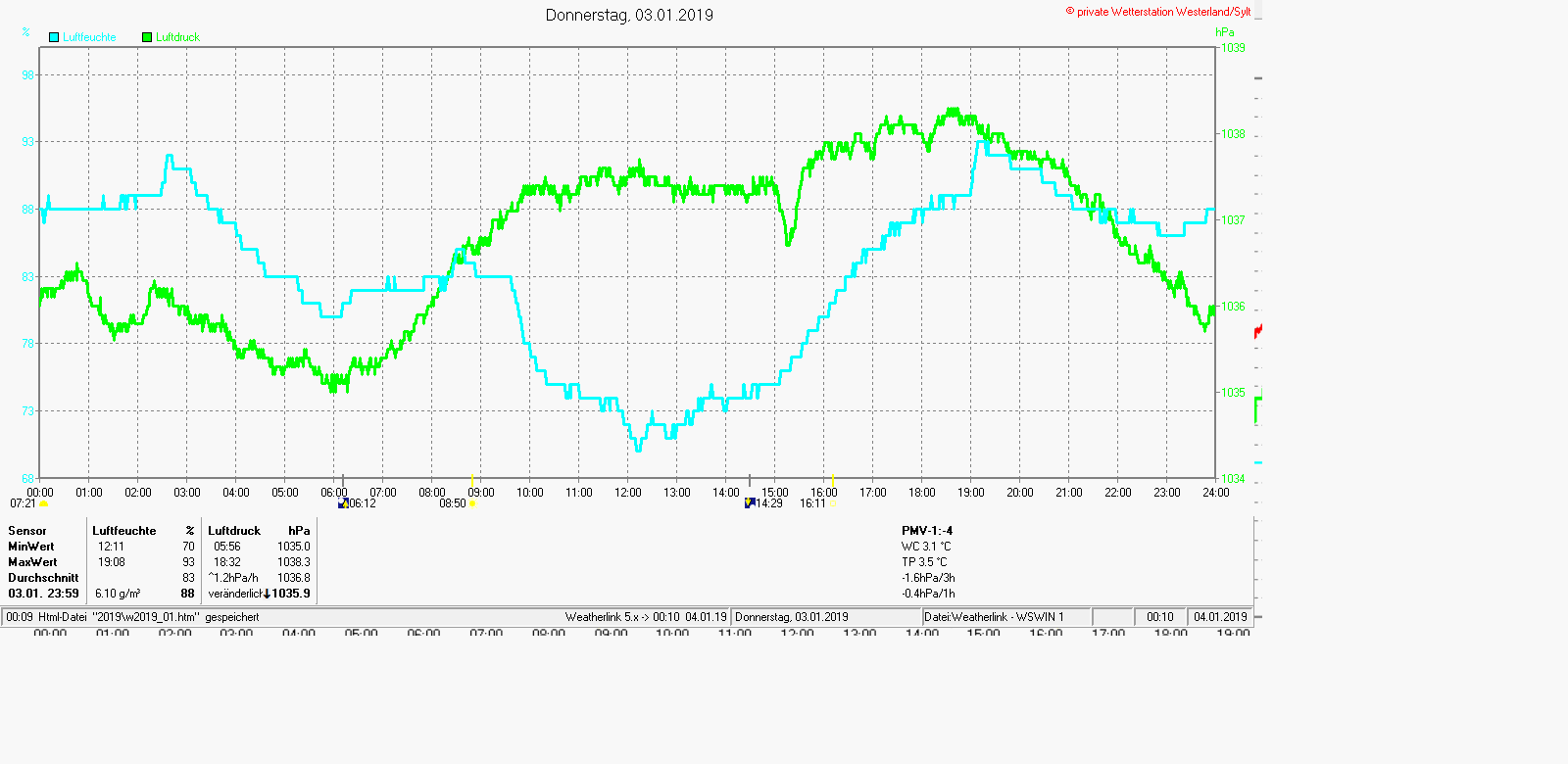The width and height of the screenshot is (1568, 764).
Task: Click the maximum pressure value 1038.3
Action: pyautogui.click(x=294, y=562)
